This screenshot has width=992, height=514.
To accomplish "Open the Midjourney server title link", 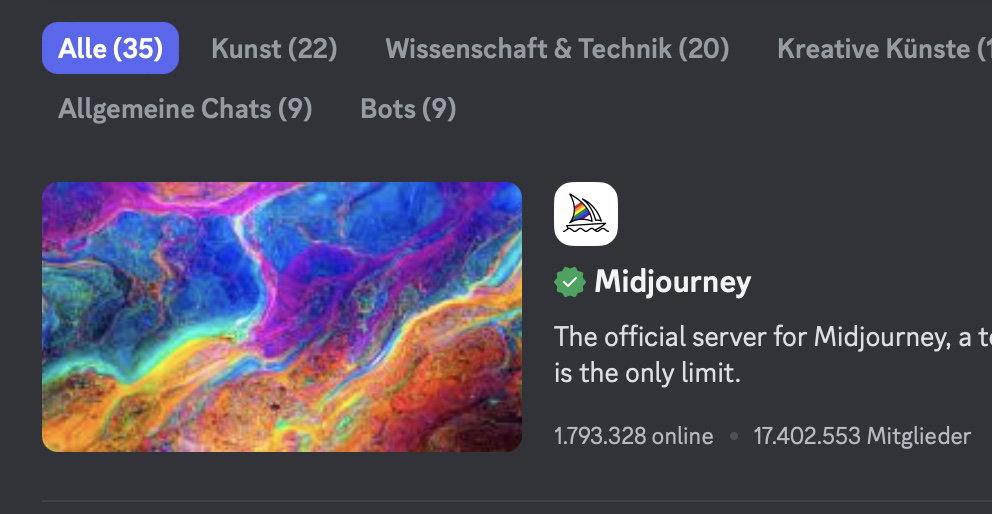I will [673, 282].
